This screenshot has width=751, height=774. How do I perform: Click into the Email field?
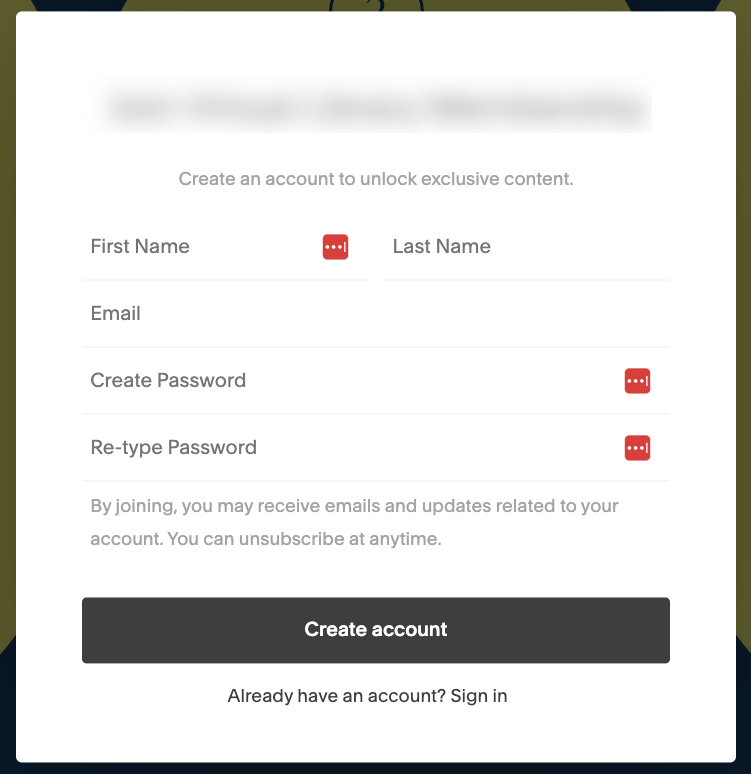click(x=375, y=314)
